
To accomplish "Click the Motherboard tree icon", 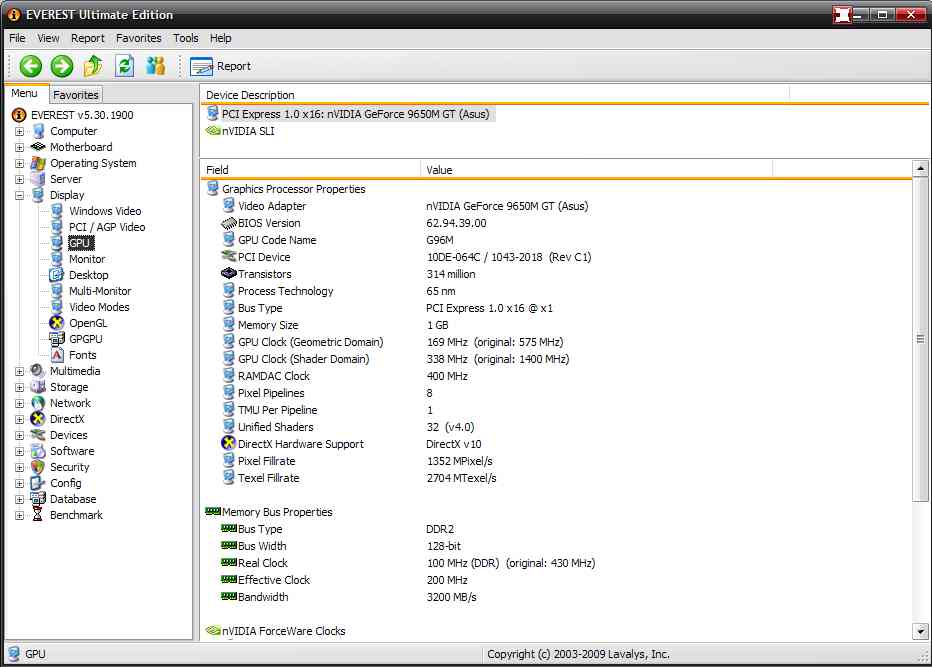I will tap(38, 147).
